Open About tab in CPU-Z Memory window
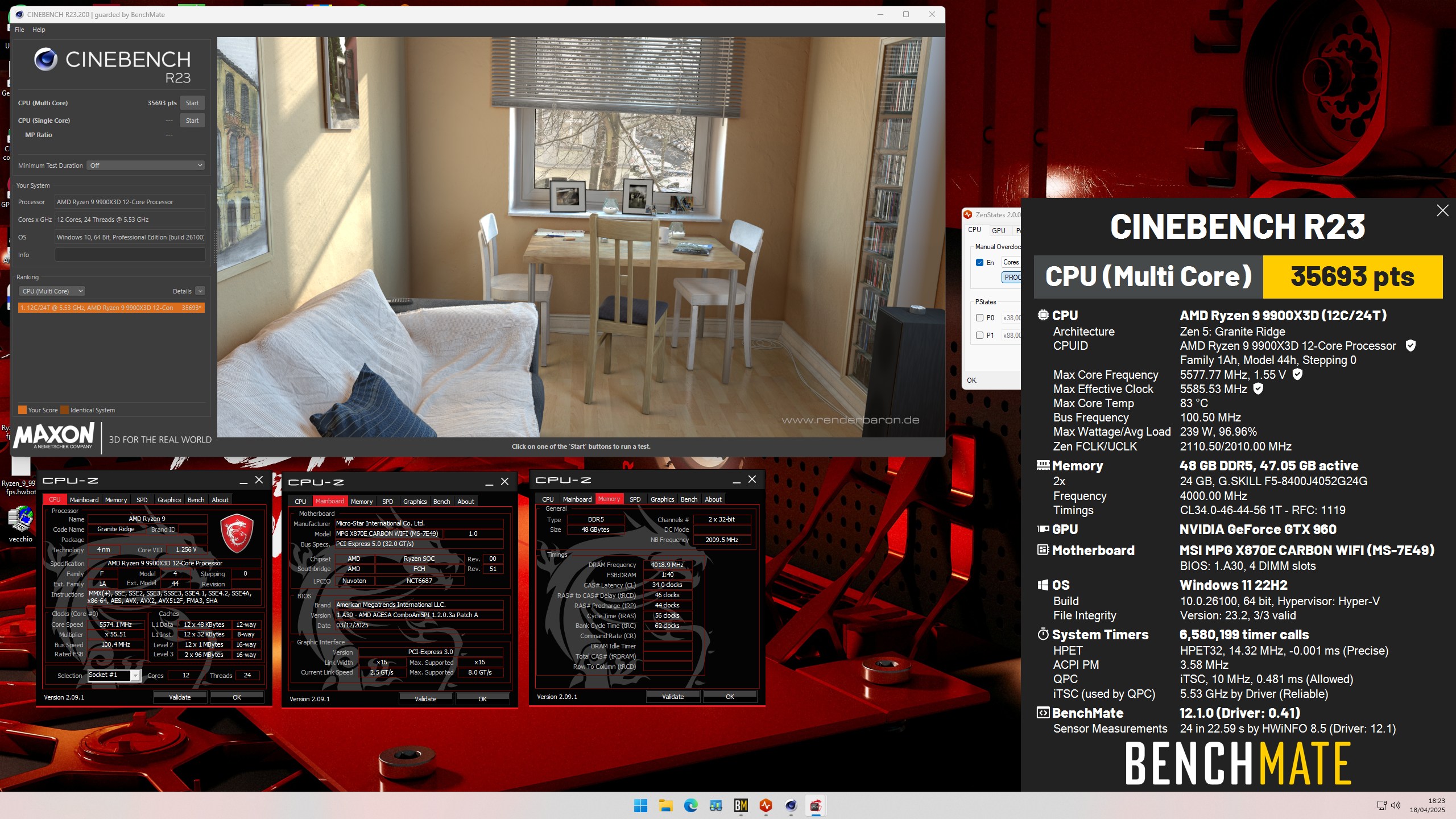This screenshot has height=819, width=1456. (713, 499)
